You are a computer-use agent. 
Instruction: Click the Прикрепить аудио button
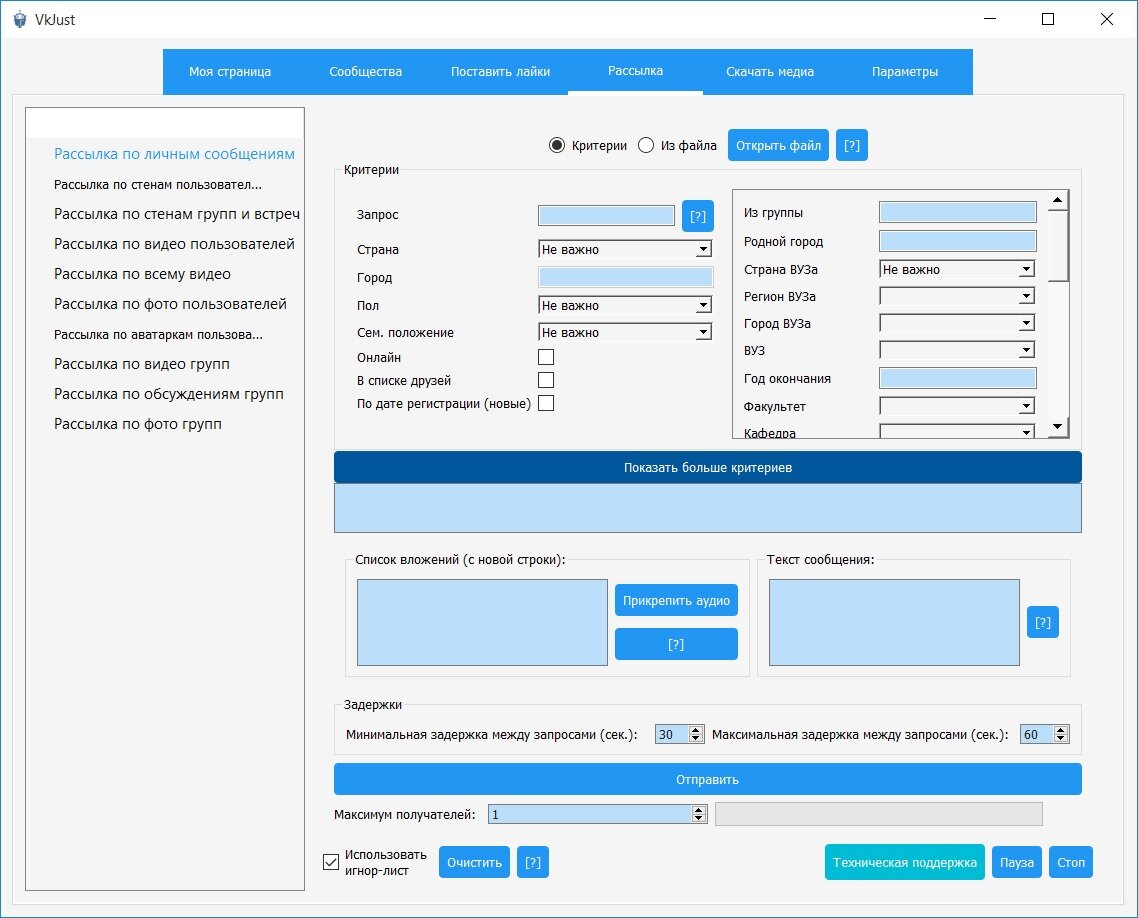pos(676,600)
